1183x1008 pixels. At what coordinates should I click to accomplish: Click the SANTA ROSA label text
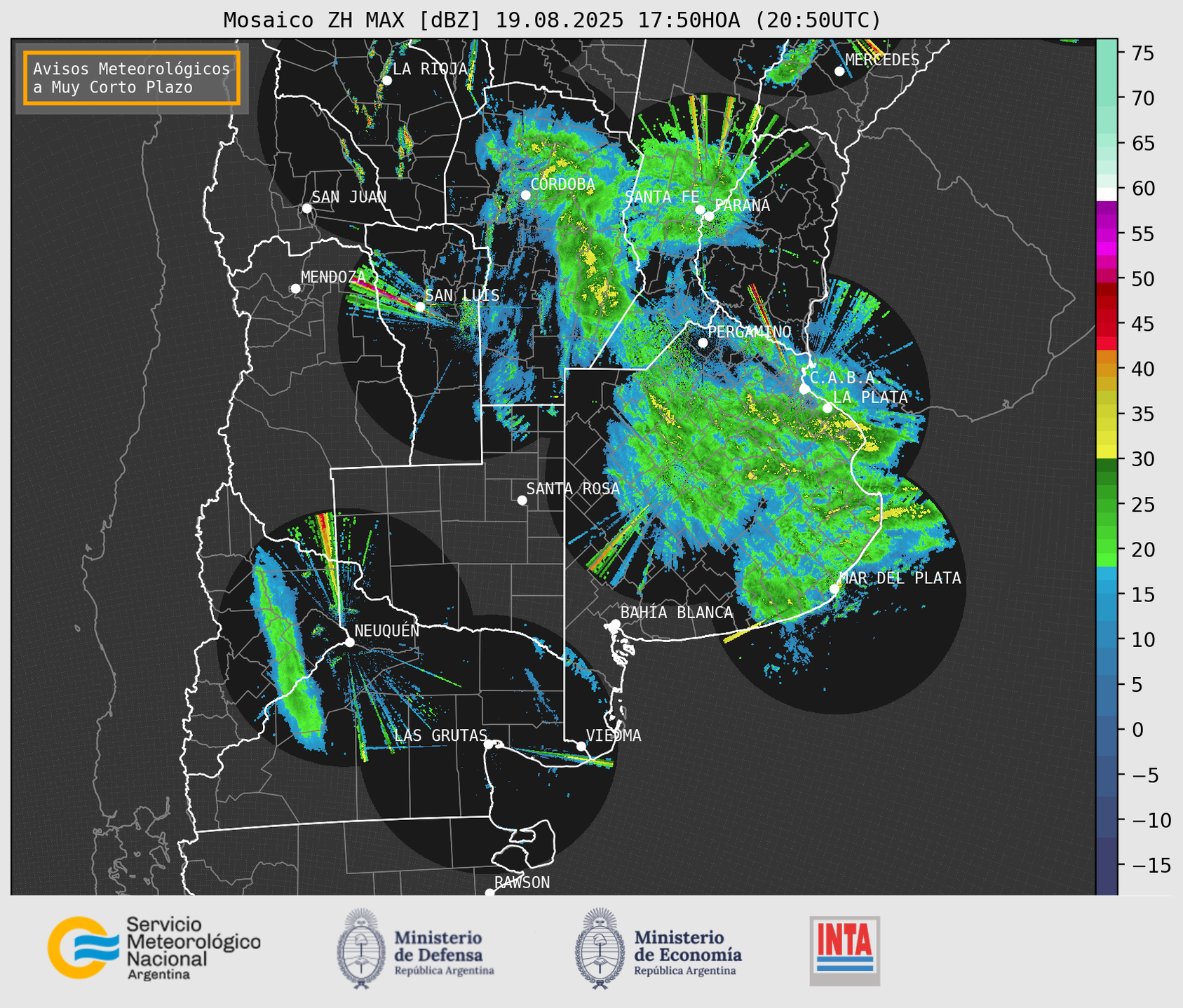coord(574,489)
